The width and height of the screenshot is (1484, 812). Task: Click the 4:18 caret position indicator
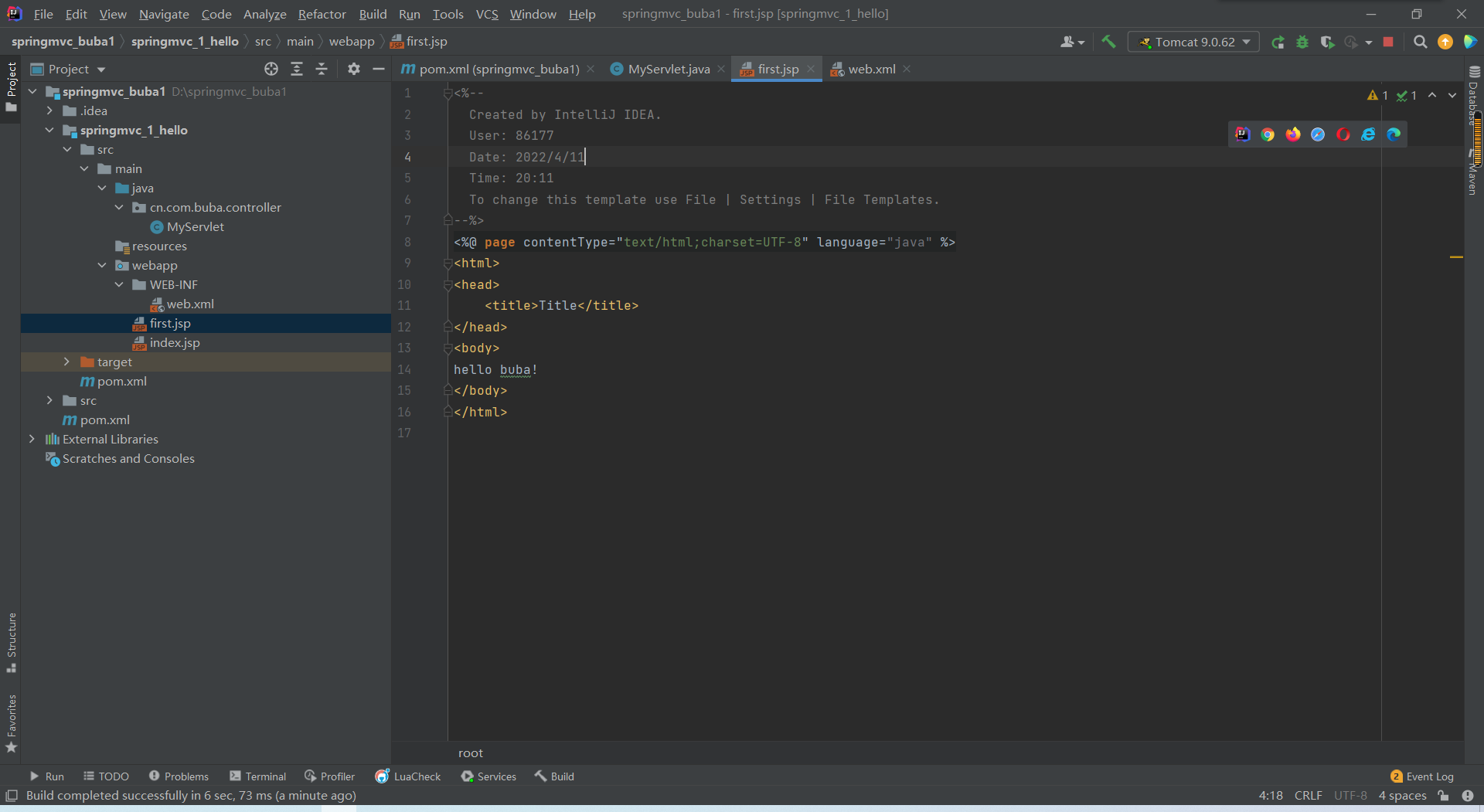[x=1270, y=795]
